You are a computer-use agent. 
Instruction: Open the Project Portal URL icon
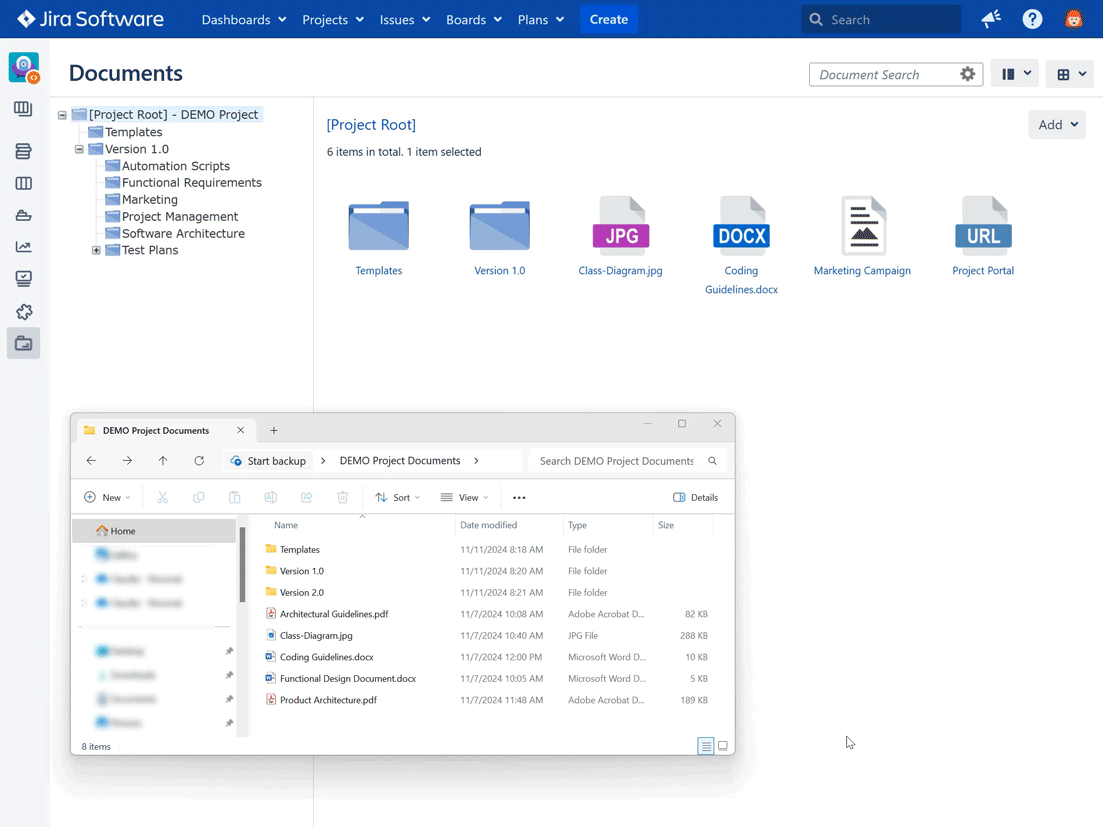point(982,226)
